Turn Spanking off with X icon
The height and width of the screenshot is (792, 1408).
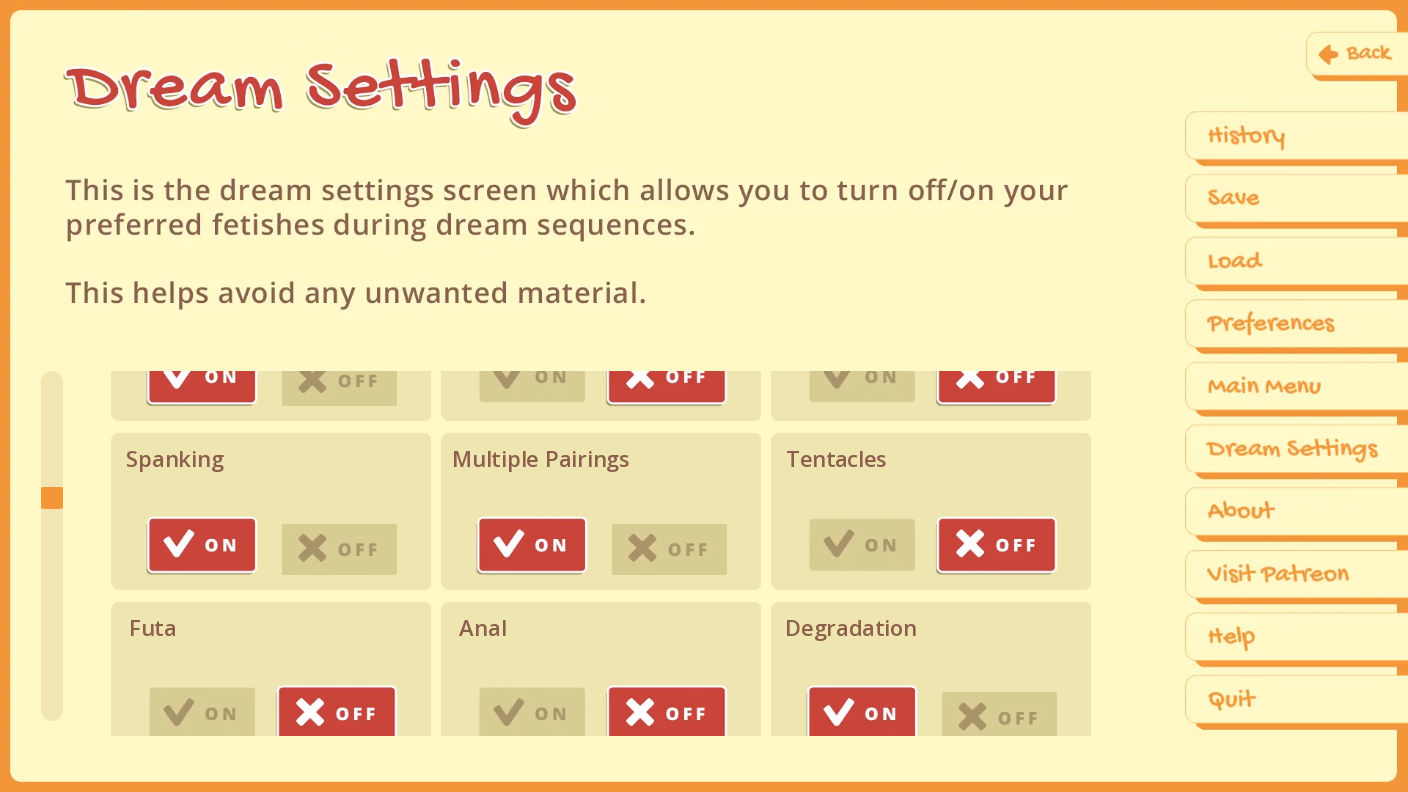point(313,548)
